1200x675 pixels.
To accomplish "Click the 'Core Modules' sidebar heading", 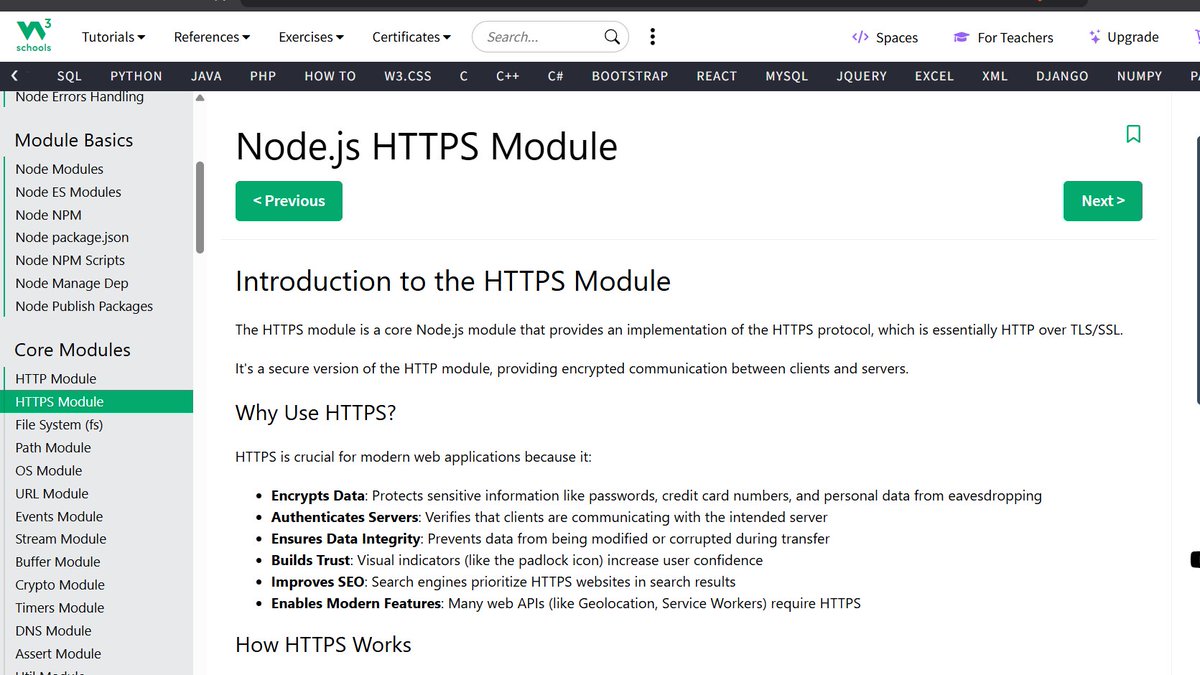I will [x=73, y=350].
